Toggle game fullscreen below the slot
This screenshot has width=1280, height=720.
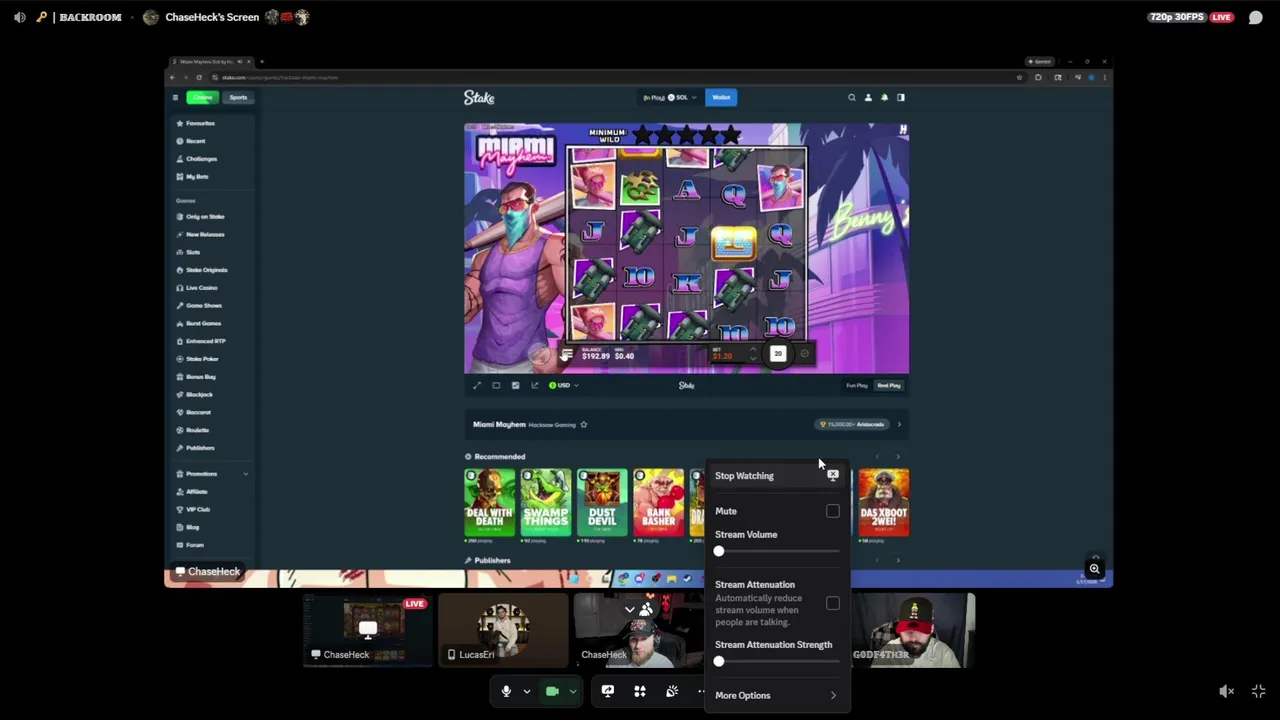(x=477, y=385)
